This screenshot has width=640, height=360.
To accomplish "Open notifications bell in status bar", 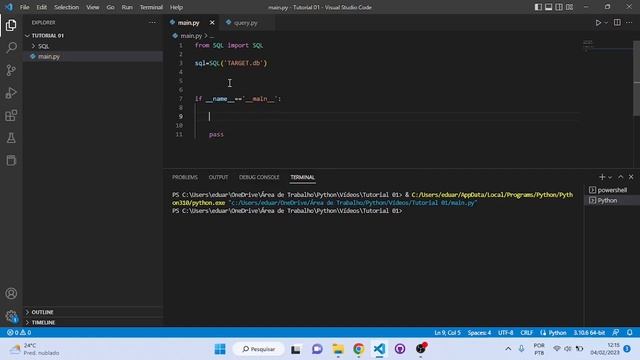I will [x=629, y=332].
